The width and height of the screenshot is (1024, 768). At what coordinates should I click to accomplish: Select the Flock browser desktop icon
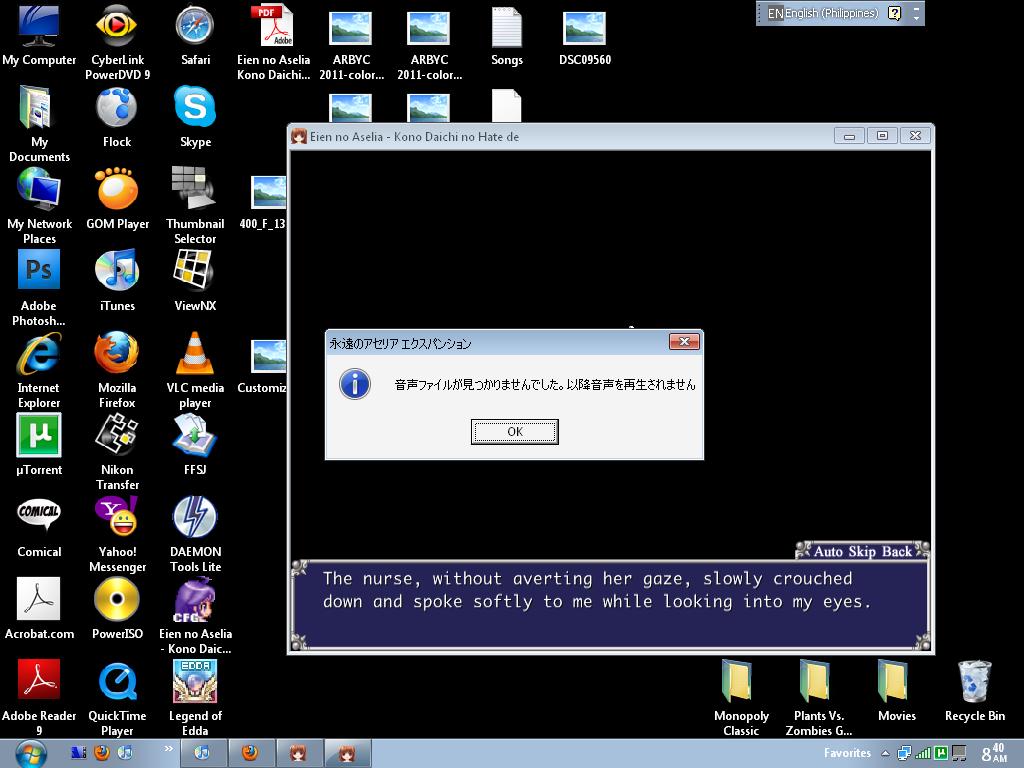point(117,118)
